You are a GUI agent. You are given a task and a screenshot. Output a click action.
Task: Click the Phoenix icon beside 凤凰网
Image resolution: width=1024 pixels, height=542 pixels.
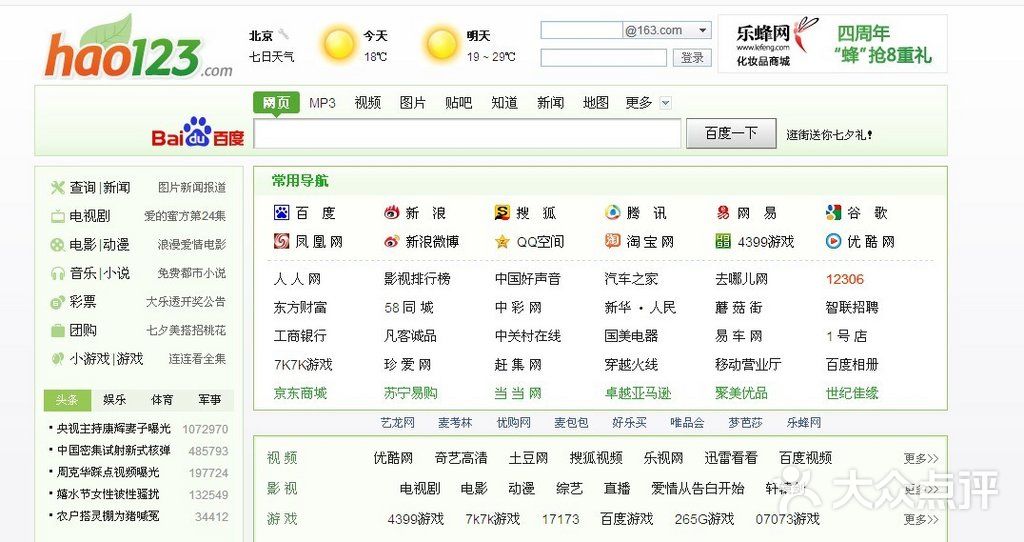281,241
